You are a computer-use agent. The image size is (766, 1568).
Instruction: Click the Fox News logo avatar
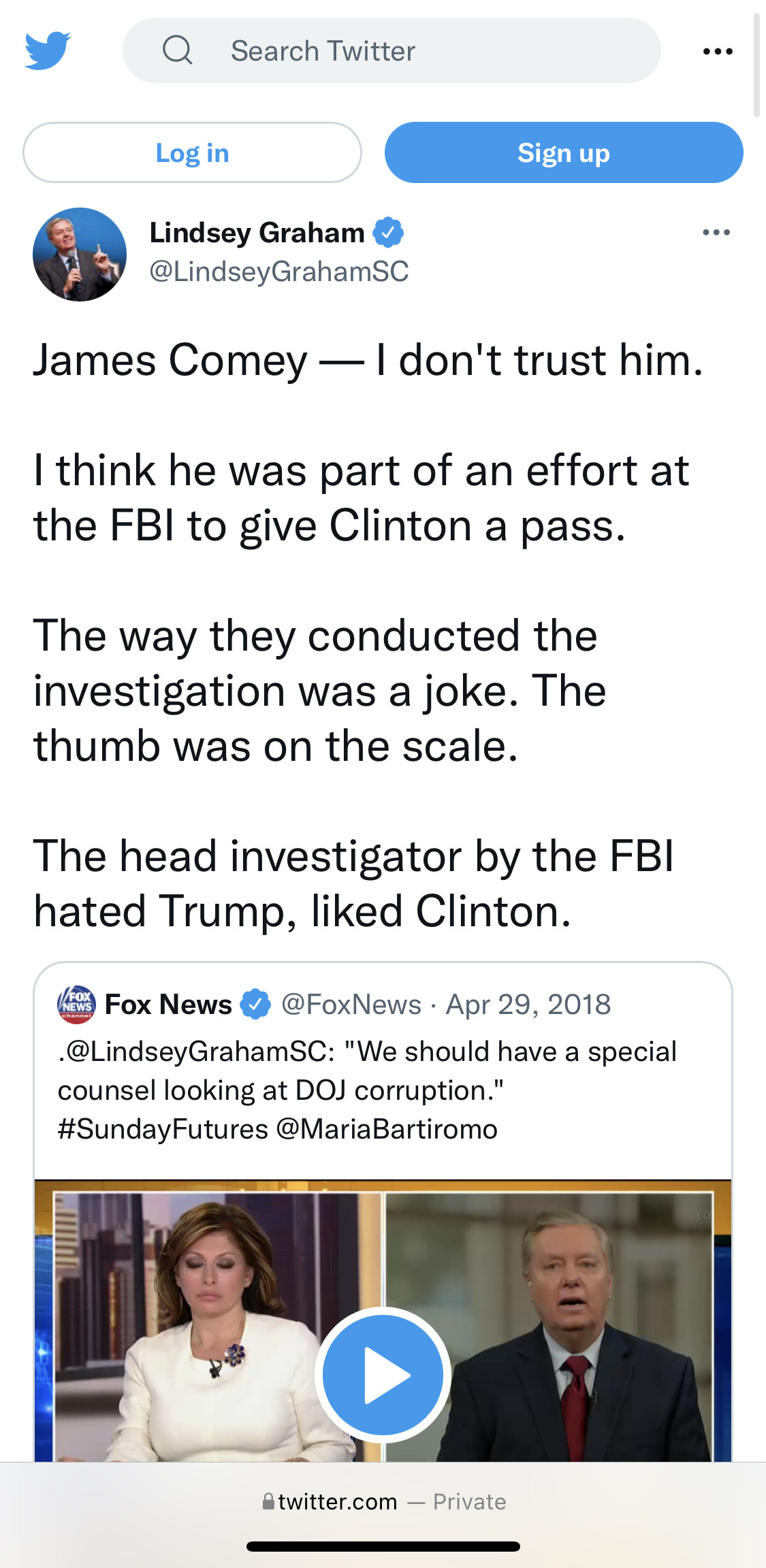point(76,1004)
